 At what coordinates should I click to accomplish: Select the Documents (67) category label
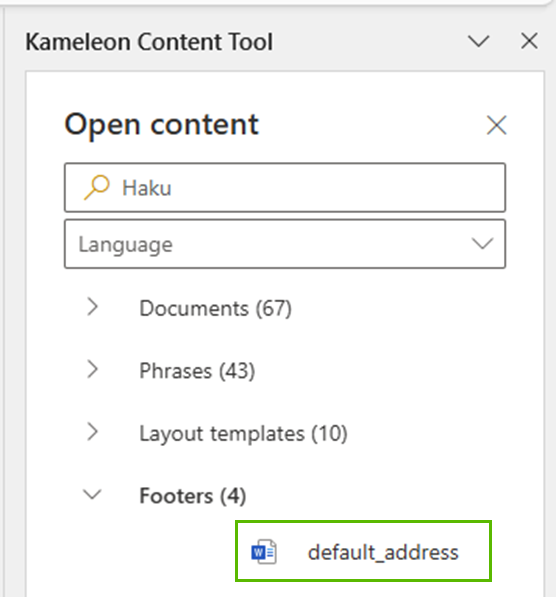(216, 308)
